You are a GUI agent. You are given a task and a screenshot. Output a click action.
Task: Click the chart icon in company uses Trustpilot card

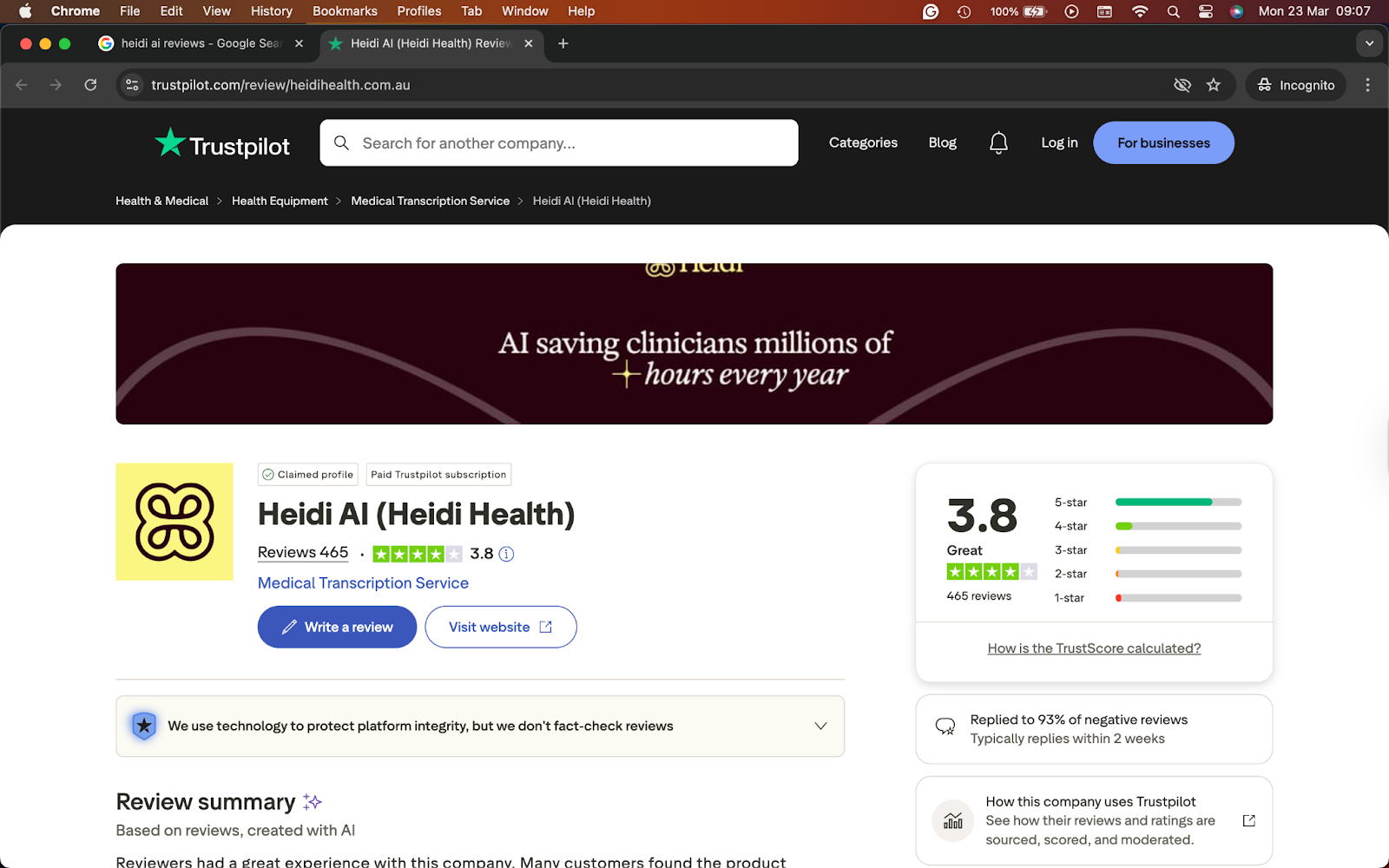(x=953, y=820)
